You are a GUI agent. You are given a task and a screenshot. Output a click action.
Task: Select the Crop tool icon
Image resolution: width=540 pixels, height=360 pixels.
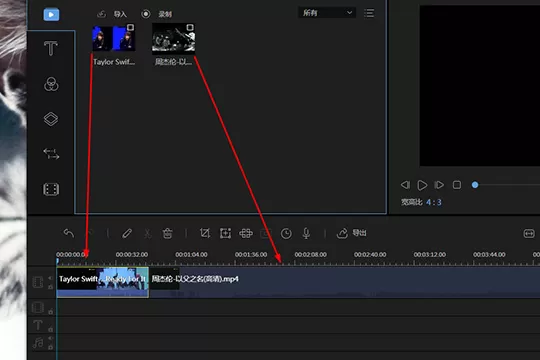(205, 233)
